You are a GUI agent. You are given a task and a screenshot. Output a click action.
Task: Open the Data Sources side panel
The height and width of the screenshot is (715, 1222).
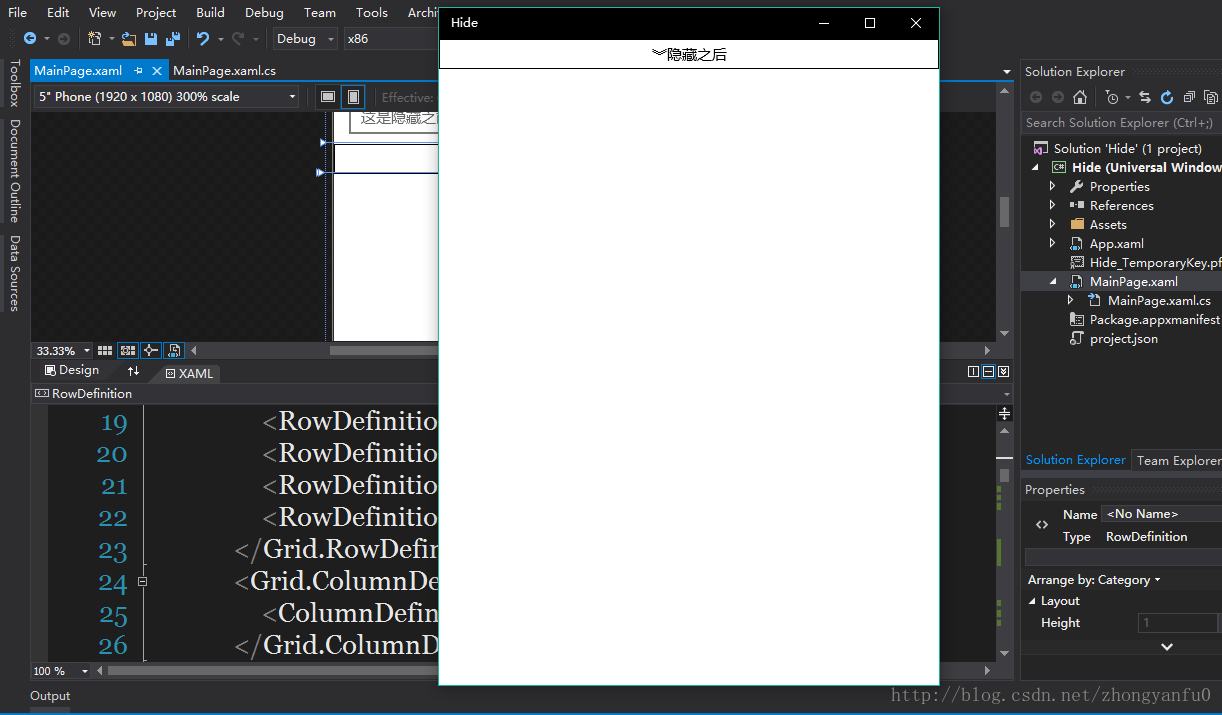(14, 274)
